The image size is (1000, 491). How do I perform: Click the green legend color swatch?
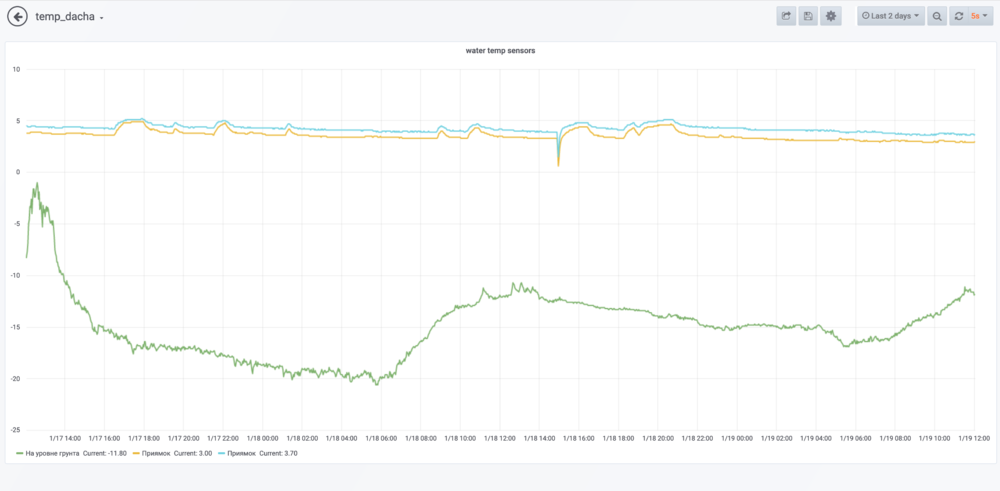[19, 453]
